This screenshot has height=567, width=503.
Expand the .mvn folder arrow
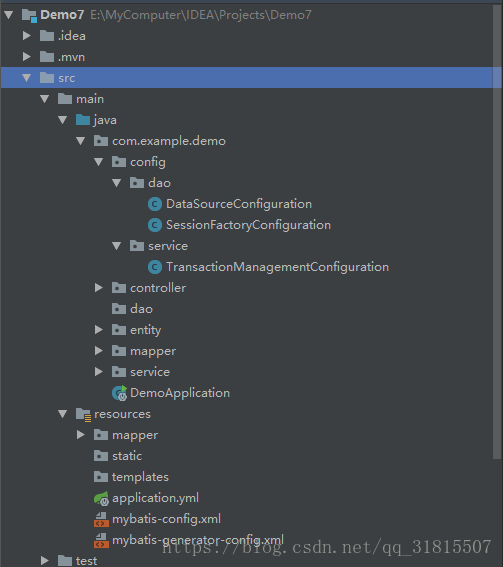pos(27,56)
